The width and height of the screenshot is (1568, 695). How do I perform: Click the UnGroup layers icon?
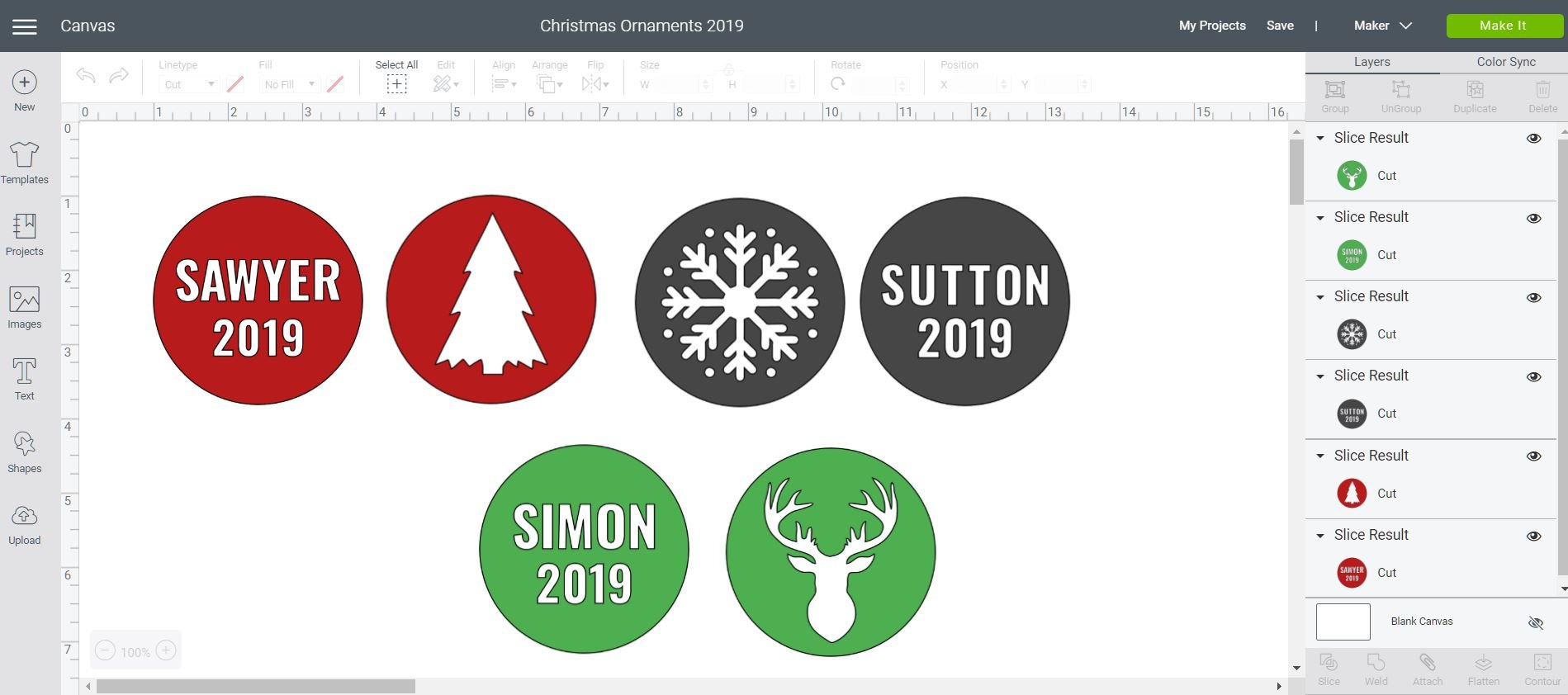tap(1401, 89)
